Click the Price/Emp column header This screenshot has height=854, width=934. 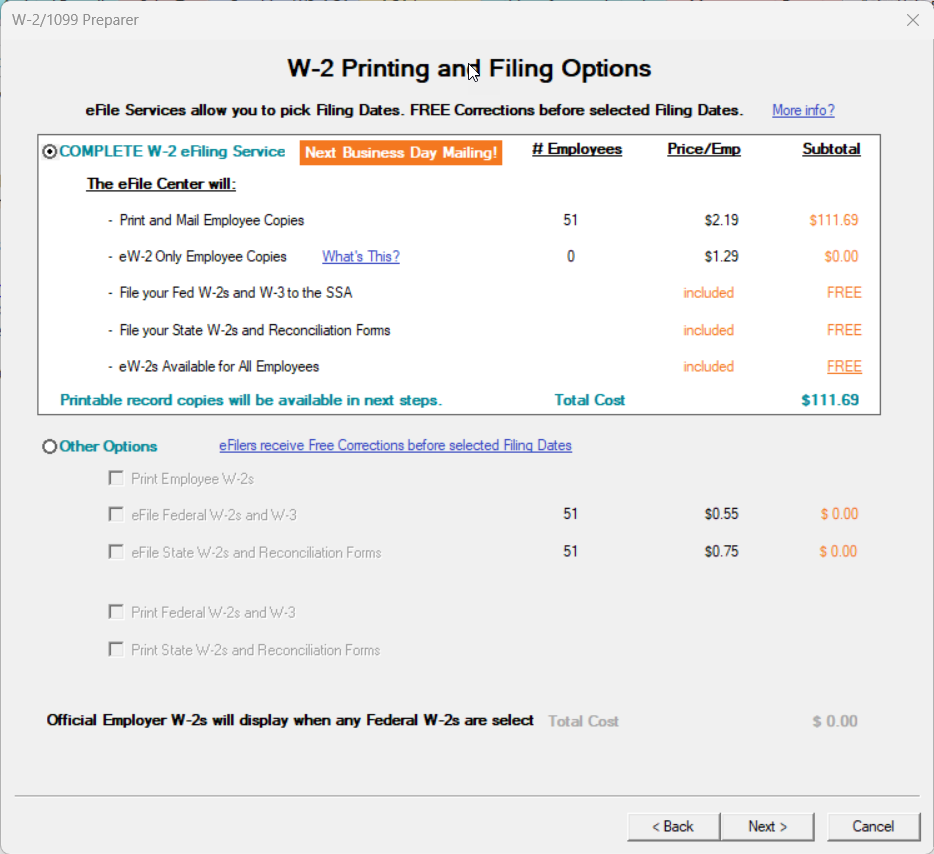pos(704,150)
